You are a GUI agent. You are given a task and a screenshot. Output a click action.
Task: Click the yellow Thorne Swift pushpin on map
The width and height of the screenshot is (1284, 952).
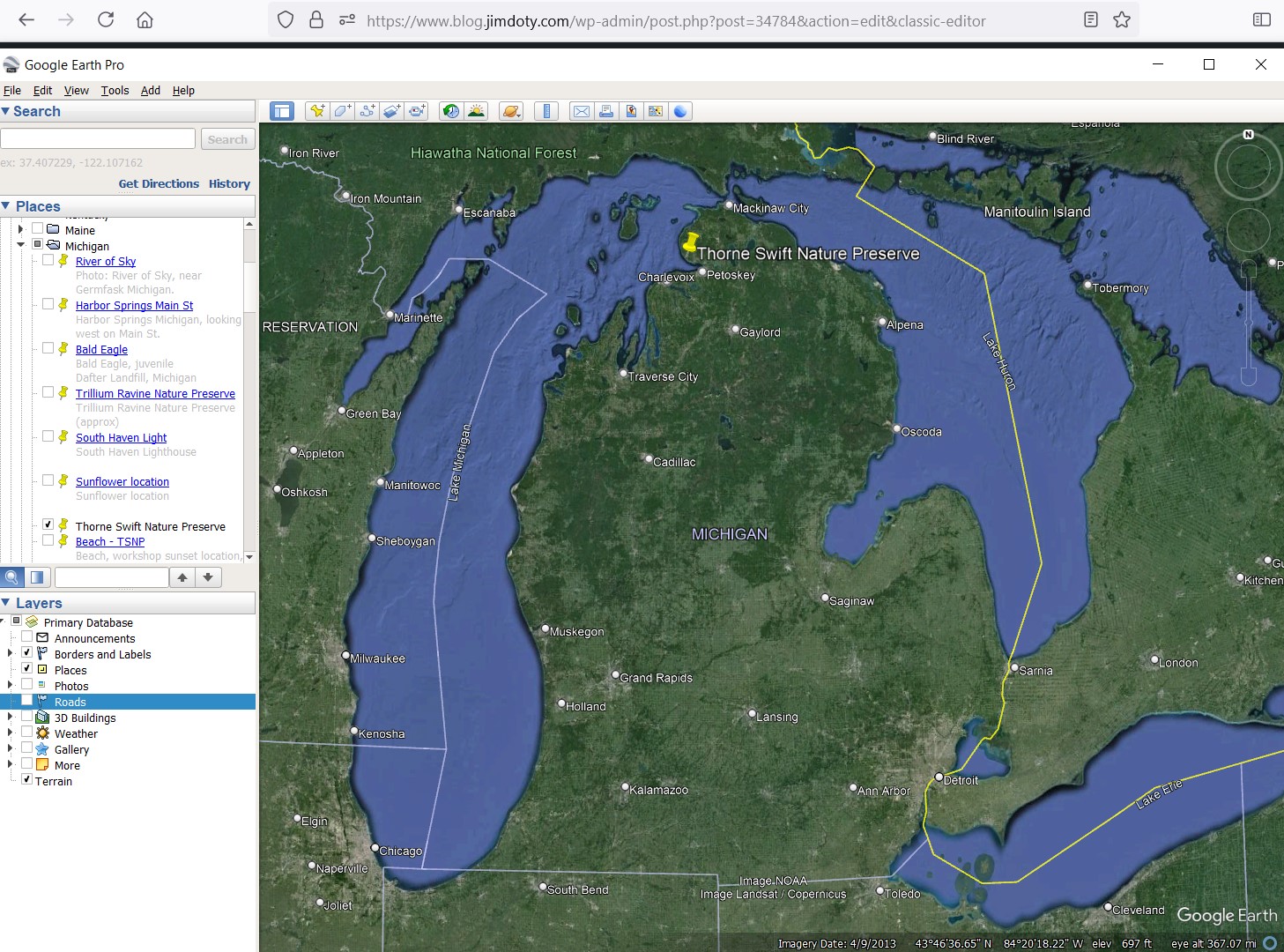coord(690,242)
